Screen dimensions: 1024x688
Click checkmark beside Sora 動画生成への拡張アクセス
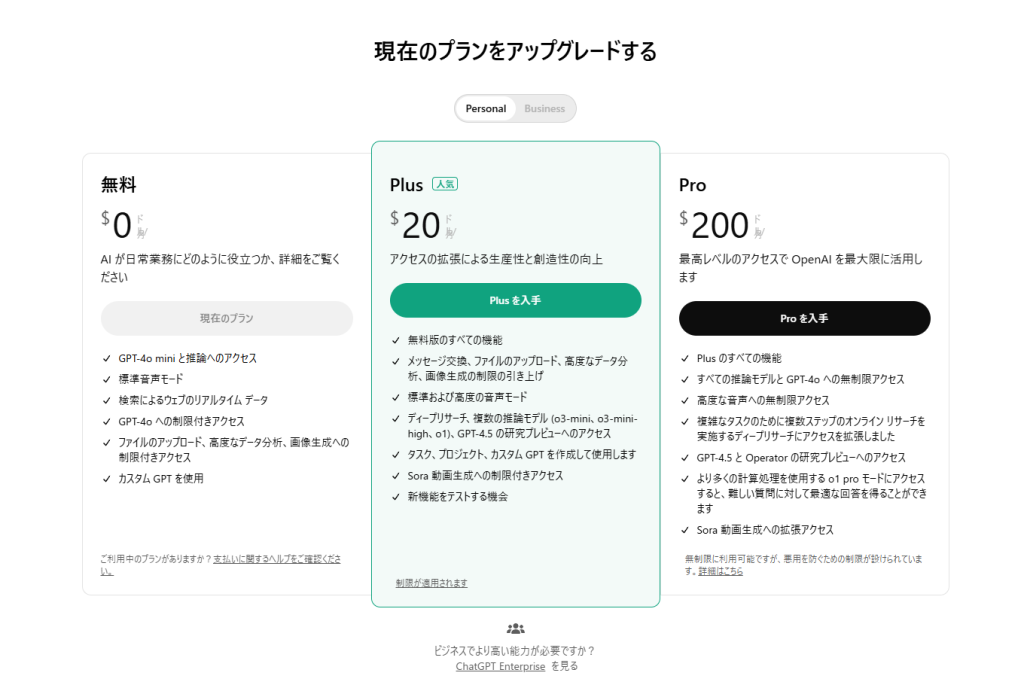(685, 530)
